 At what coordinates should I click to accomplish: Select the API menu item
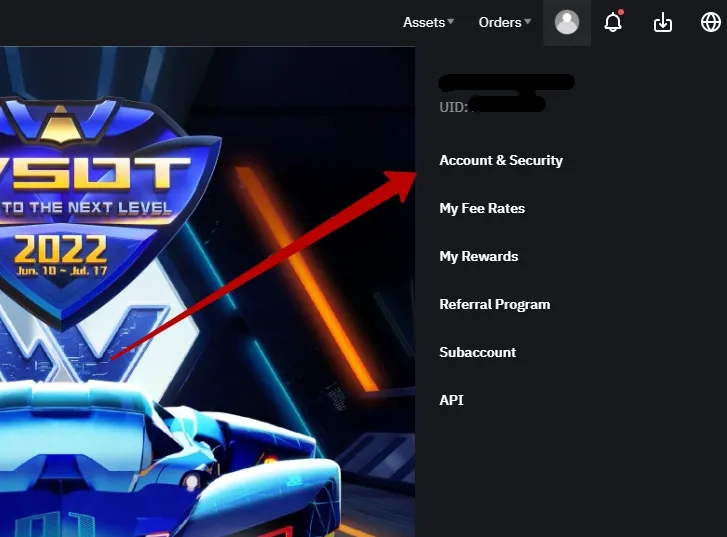coord(451,400)
